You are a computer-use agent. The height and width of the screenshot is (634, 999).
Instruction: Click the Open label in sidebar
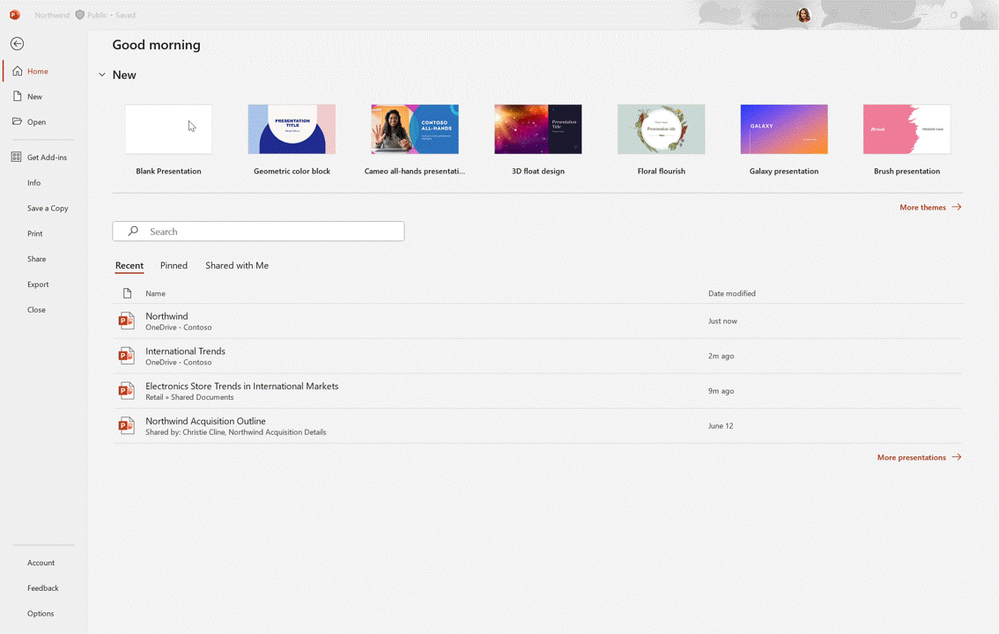(x=36, y=122)
